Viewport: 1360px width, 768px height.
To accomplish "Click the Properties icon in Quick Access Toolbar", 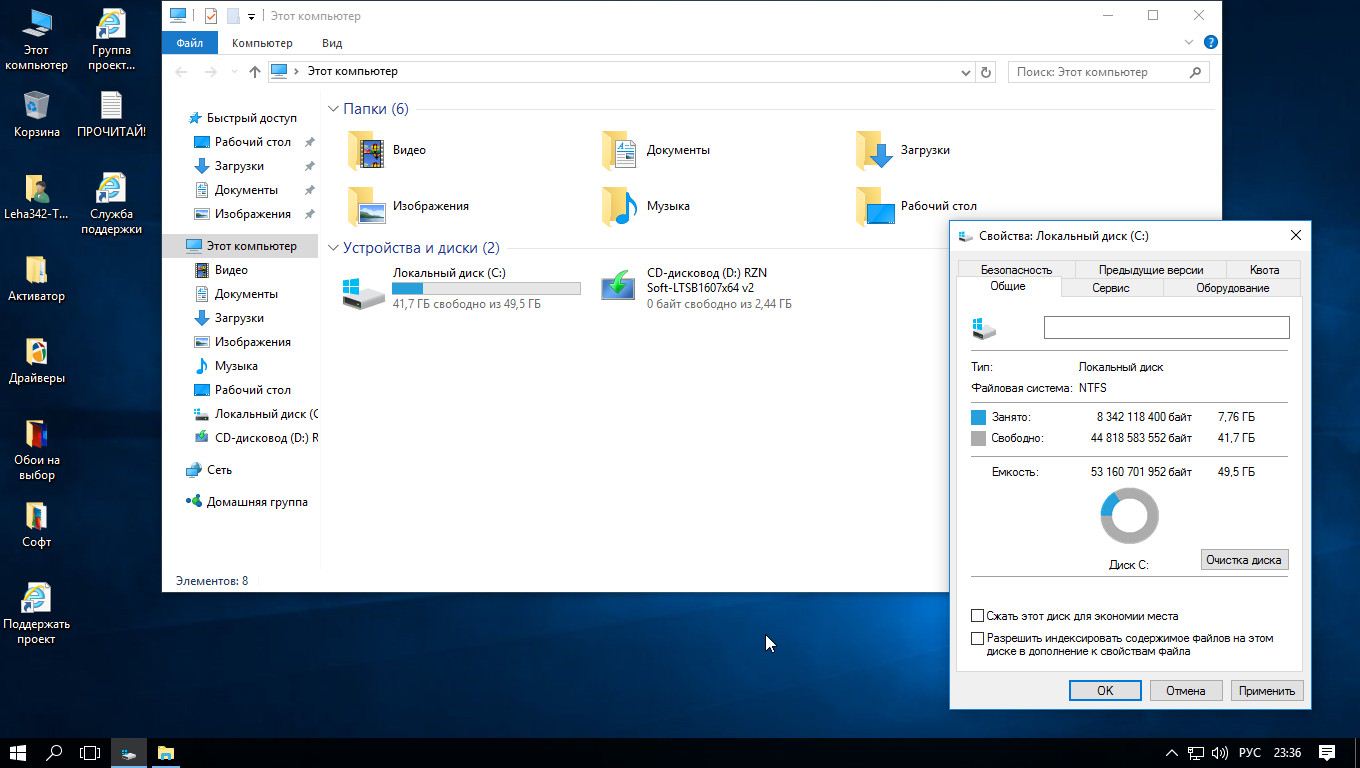I will coord(211,16).
